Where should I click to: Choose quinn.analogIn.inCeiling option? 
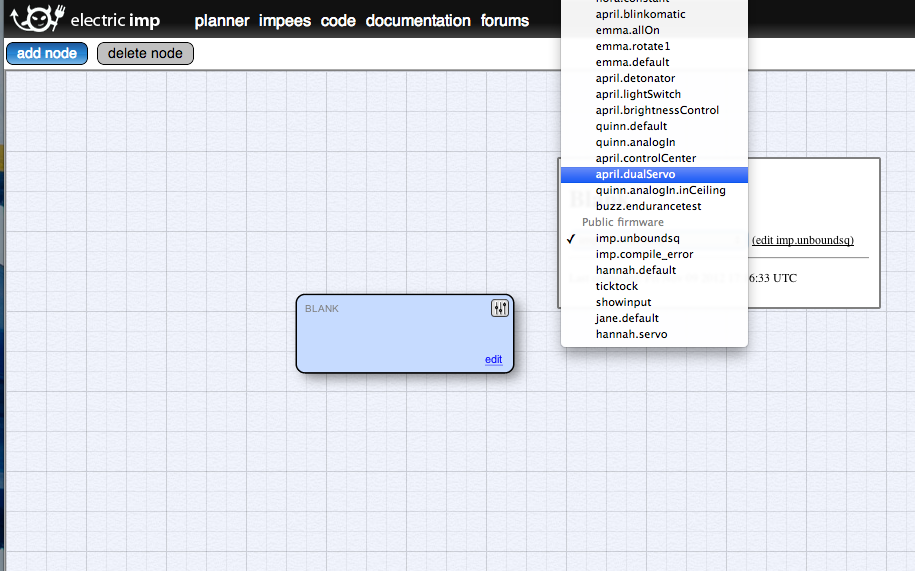(x=654, y=190)
